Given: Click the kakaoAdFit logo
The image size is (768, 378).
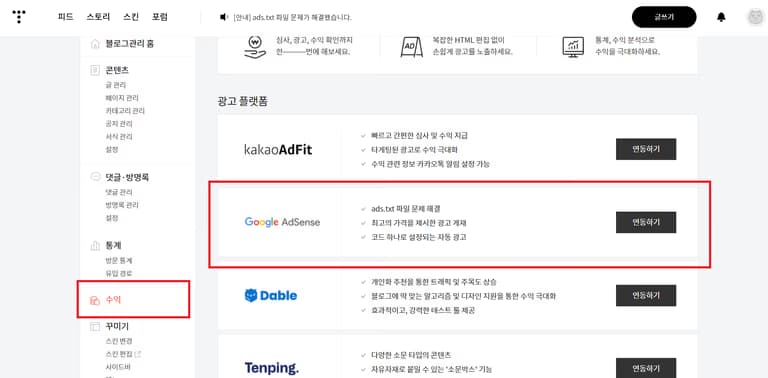Looking at the screenshot, I should coord(278,149).
